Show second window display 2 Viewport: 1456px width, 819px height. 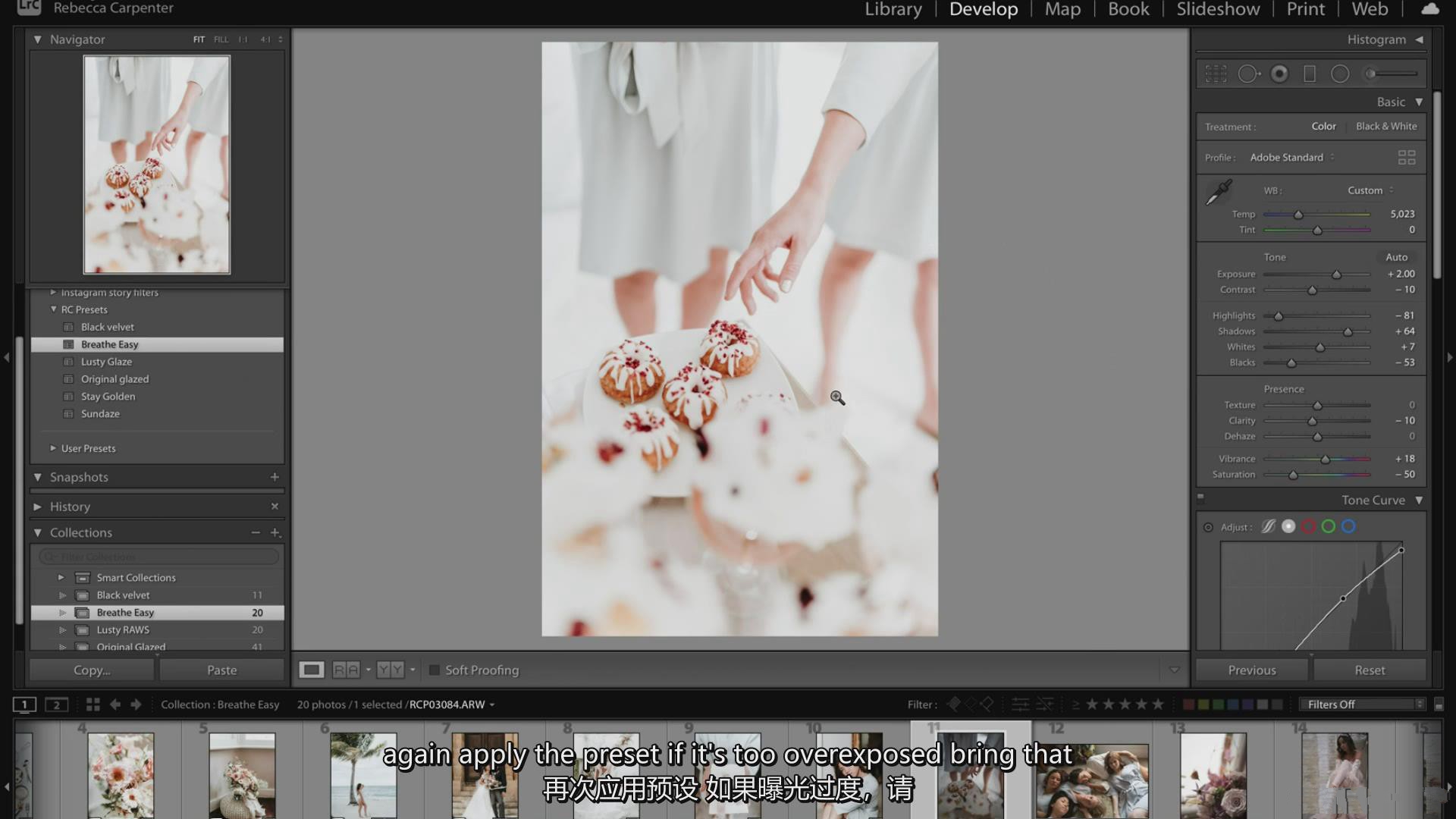point(56,704)
